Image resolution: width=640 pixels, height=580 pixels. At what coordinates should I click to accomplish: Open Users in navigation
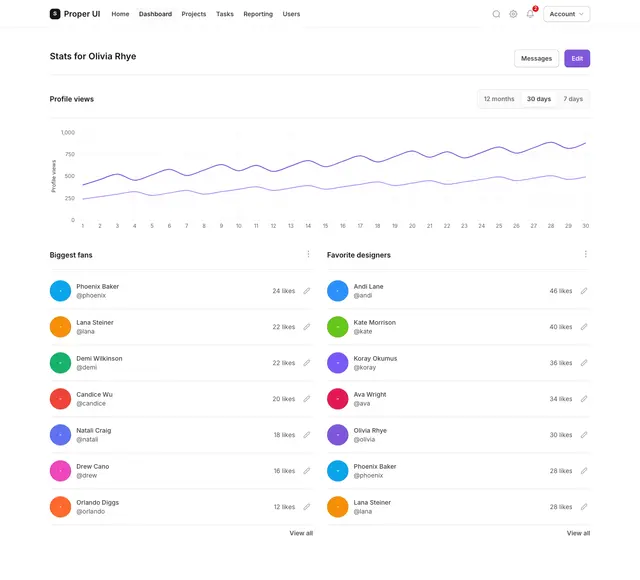coord(291,14)
